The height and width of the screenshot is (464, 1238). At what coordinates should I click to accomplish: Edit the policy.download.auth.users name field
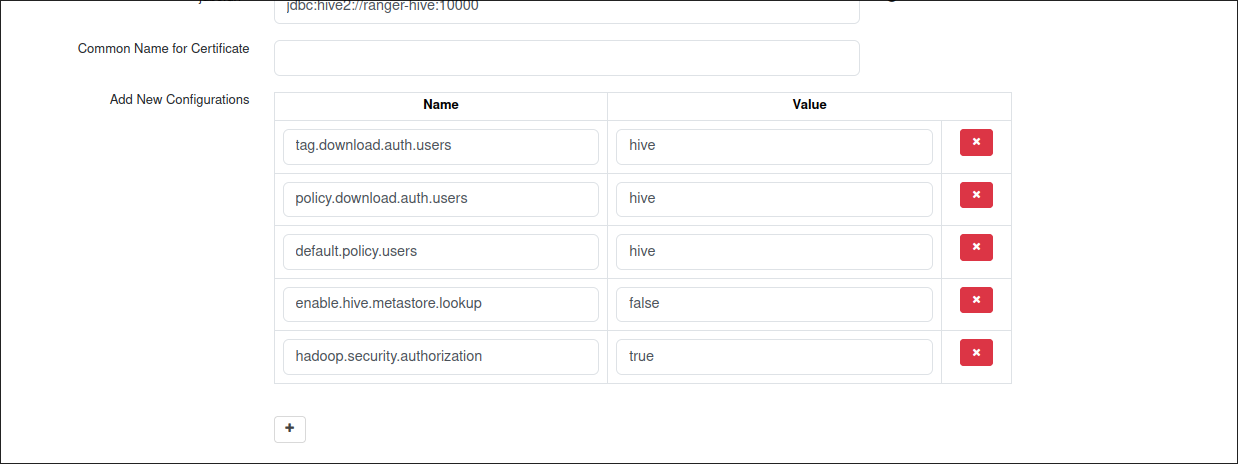pos(441,199)
